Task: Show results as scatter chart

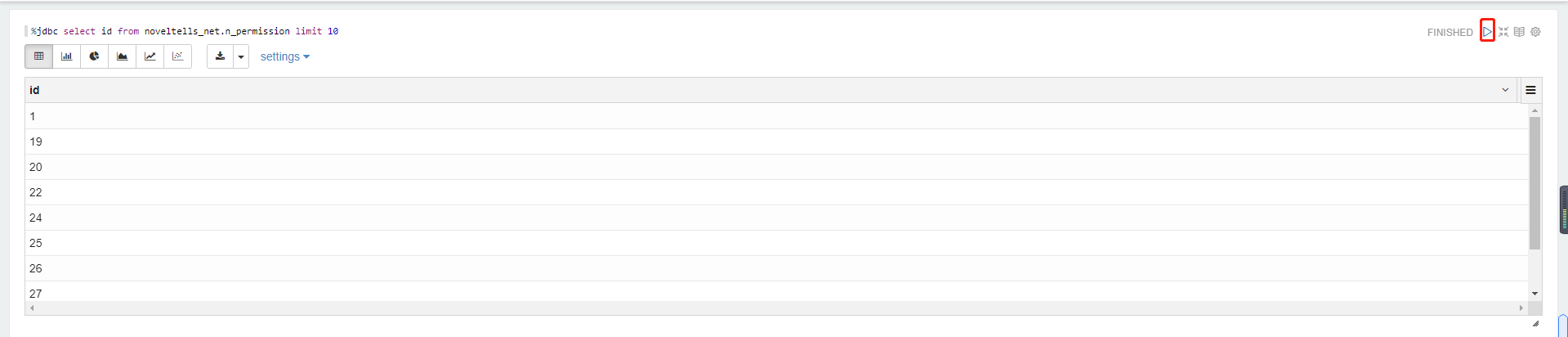Action: point(177,56)
